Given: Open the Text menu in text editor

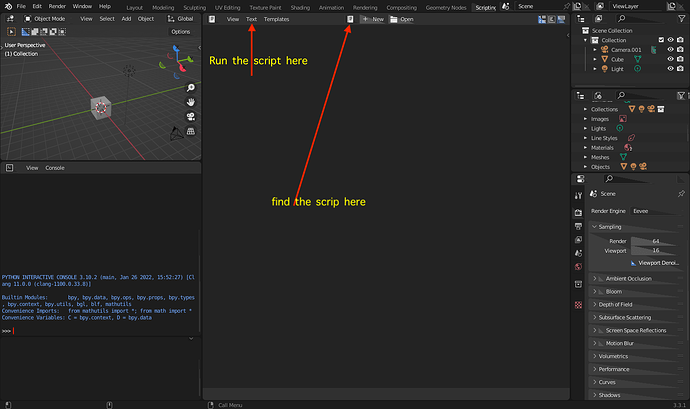Looking at the screenshot, I should [251, 19].
